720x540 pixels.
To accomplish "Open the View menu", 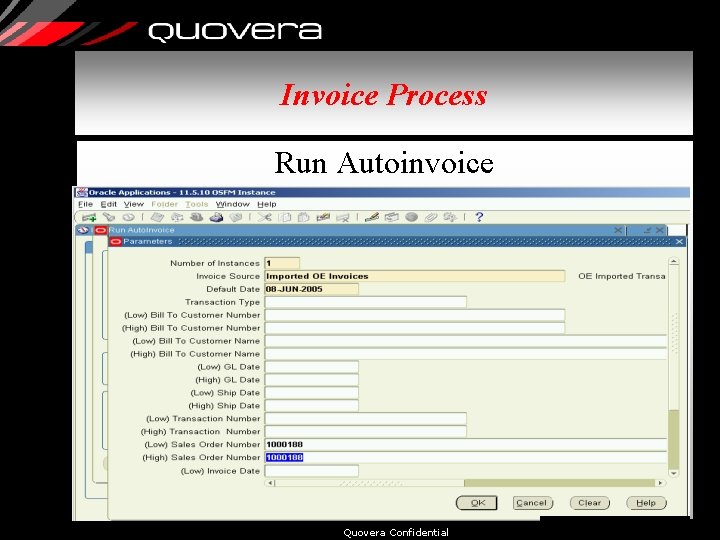I will (x=134, y=204).
